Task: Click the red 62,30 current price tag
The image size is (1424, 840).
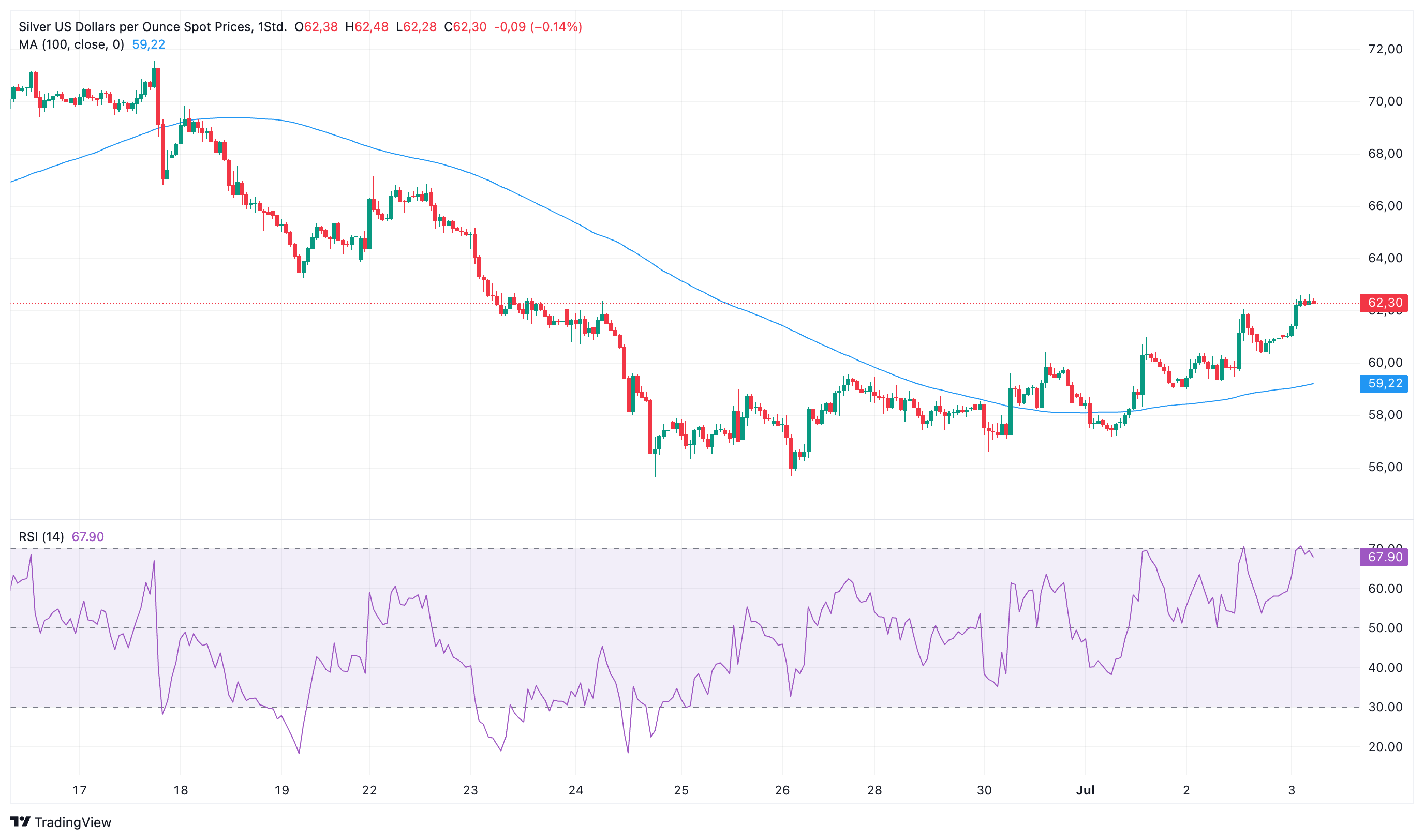Action: pyautogui.click(x=1384, y=303)
